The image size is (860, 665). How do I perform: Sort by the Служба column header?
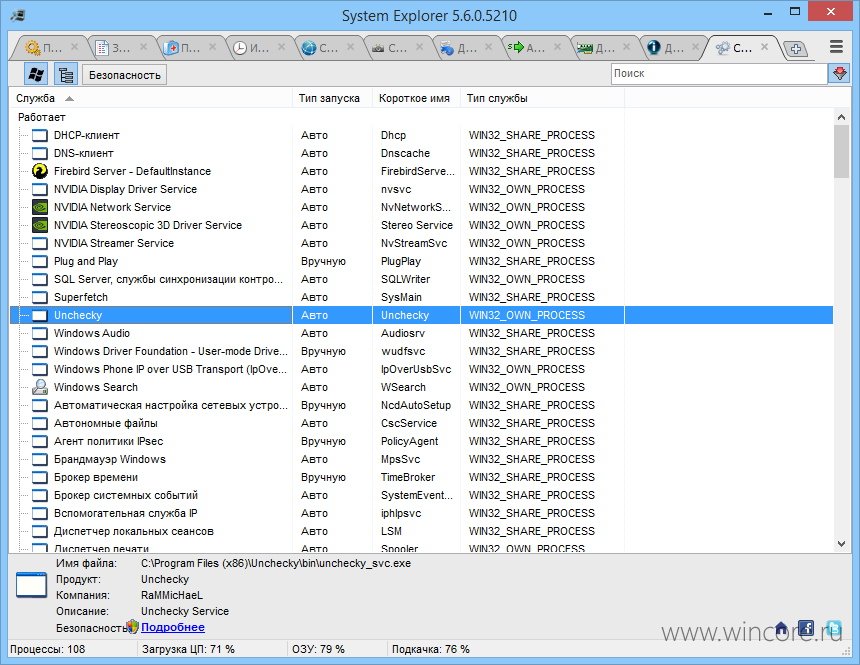click(151, 98)
